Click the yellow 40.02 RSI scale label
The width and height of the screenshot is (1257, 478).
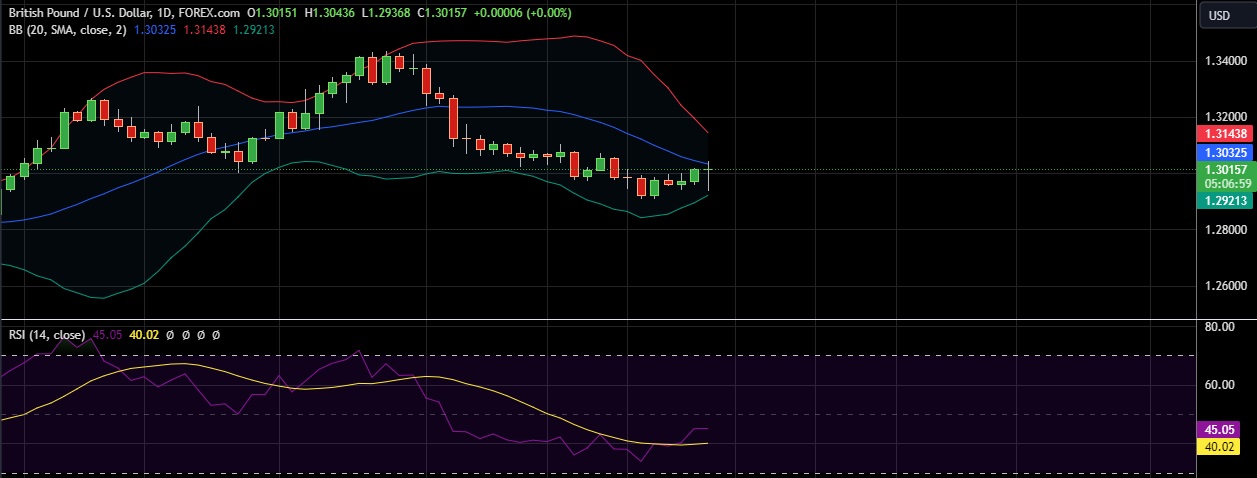coord(1218,446)
